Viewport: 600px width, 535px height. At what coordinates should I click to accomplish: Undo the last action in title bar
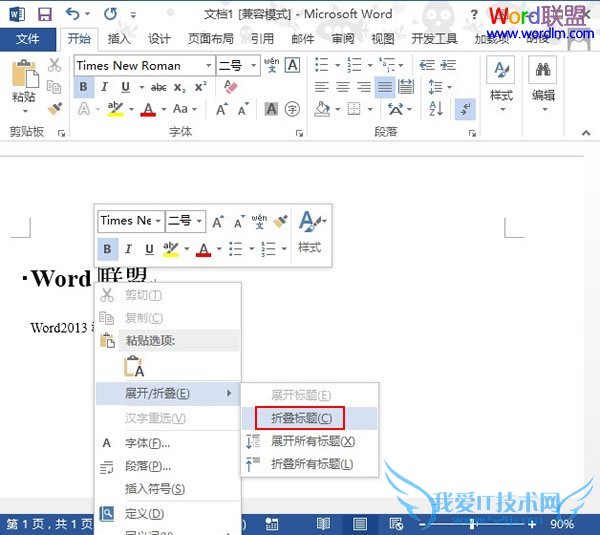72,14
